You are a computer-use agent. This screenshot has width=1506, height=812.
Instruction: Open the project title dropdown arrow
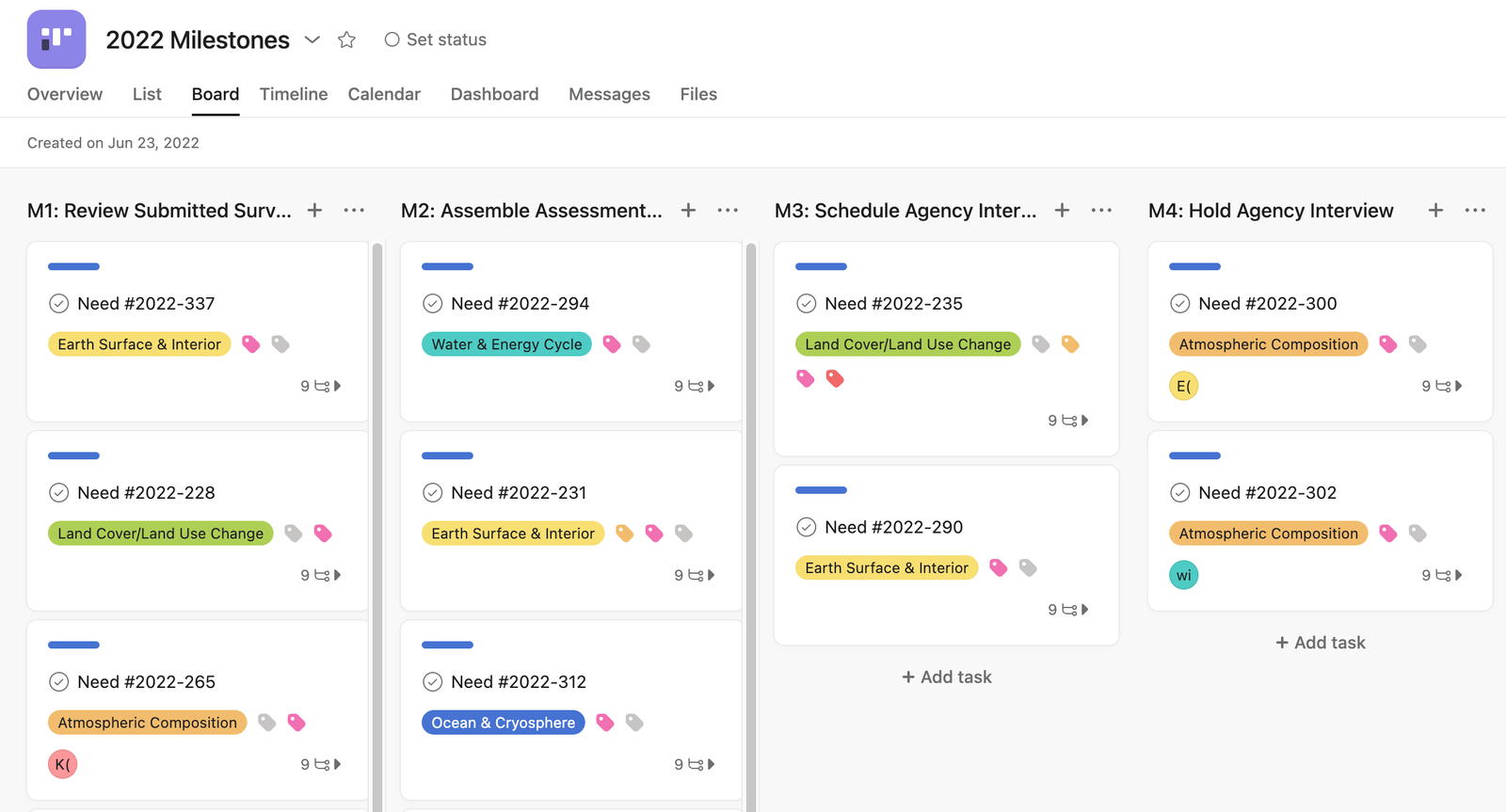(312, 40)
